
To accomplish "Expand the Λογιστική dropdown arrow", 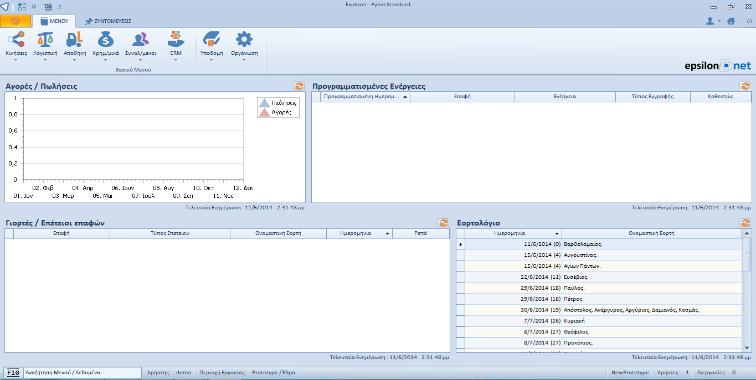I will click(x=45, y=61).
